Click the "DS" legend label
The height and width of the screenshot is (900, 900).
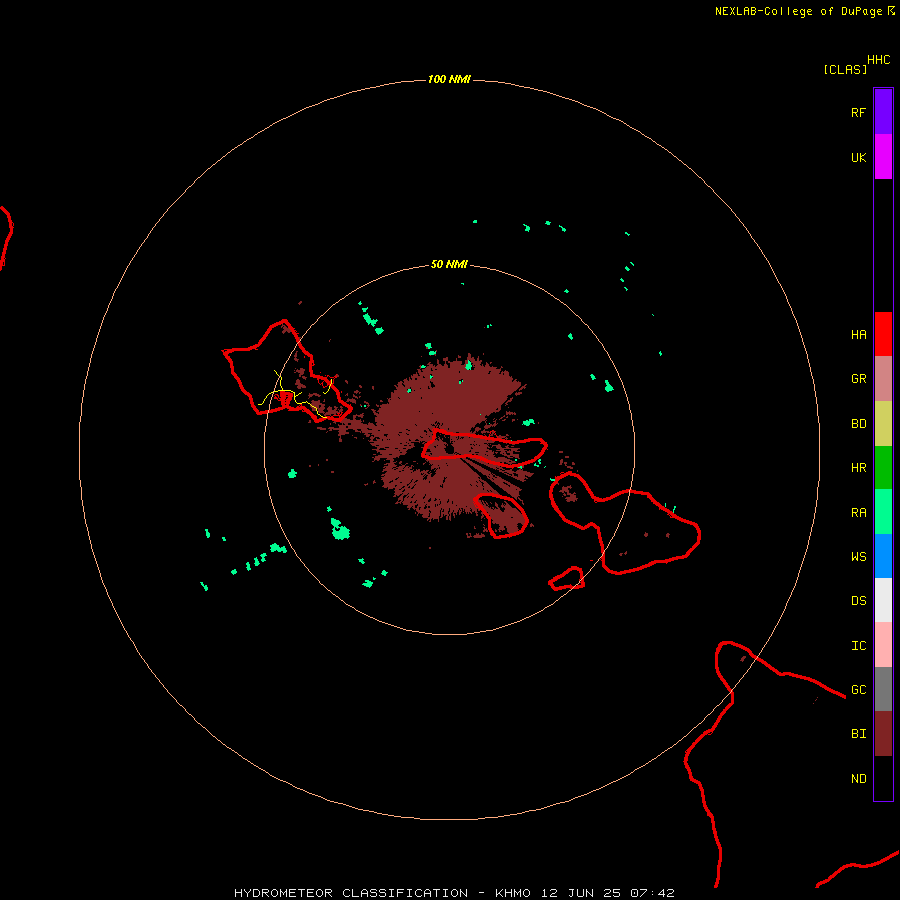[x=858, y=601]
